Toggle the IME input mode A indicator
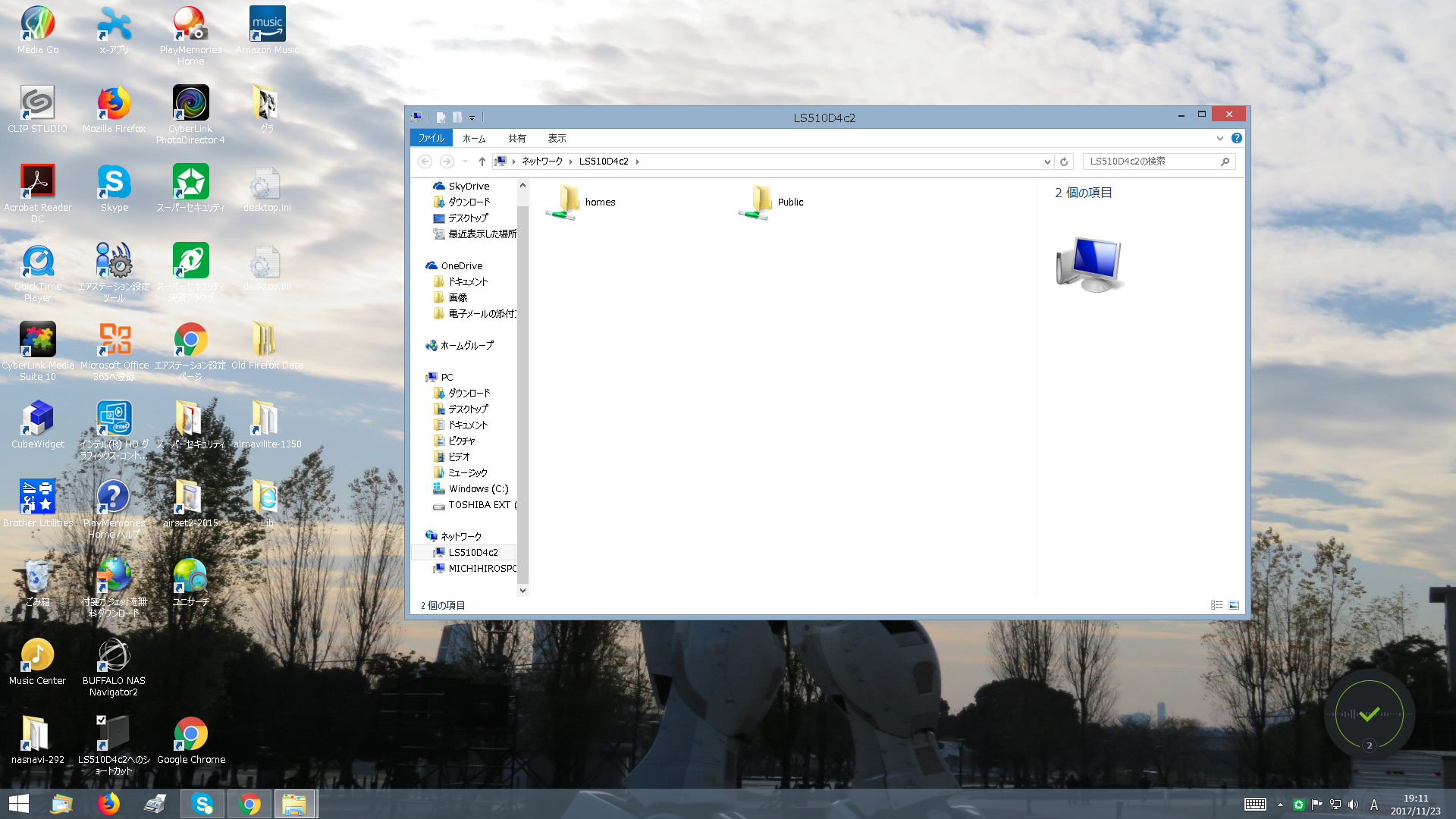The height and width of the screenshot is (819, 1456). pyautogui.click(x=1374, y=805)
